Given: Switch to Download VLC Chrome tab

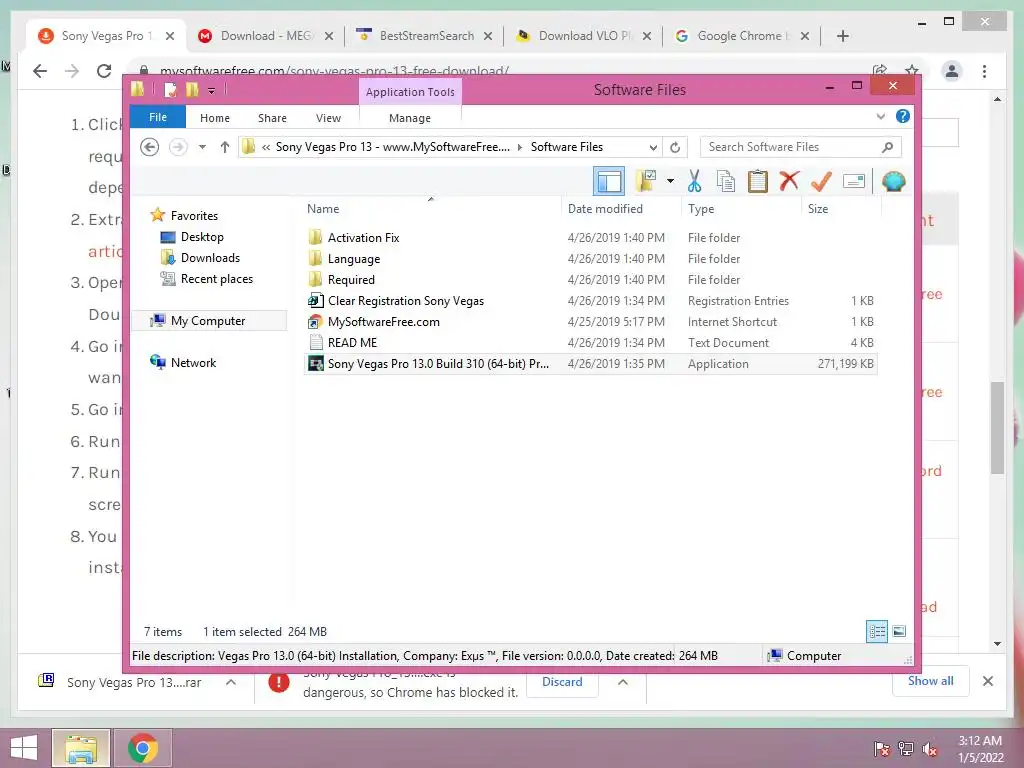Looking at the screenshot, I should (584, 36).
